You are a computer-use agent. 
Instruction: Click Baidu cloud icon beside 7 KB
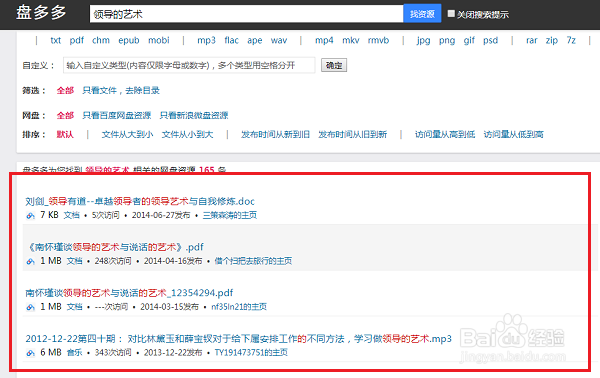(x=30, y=215)
